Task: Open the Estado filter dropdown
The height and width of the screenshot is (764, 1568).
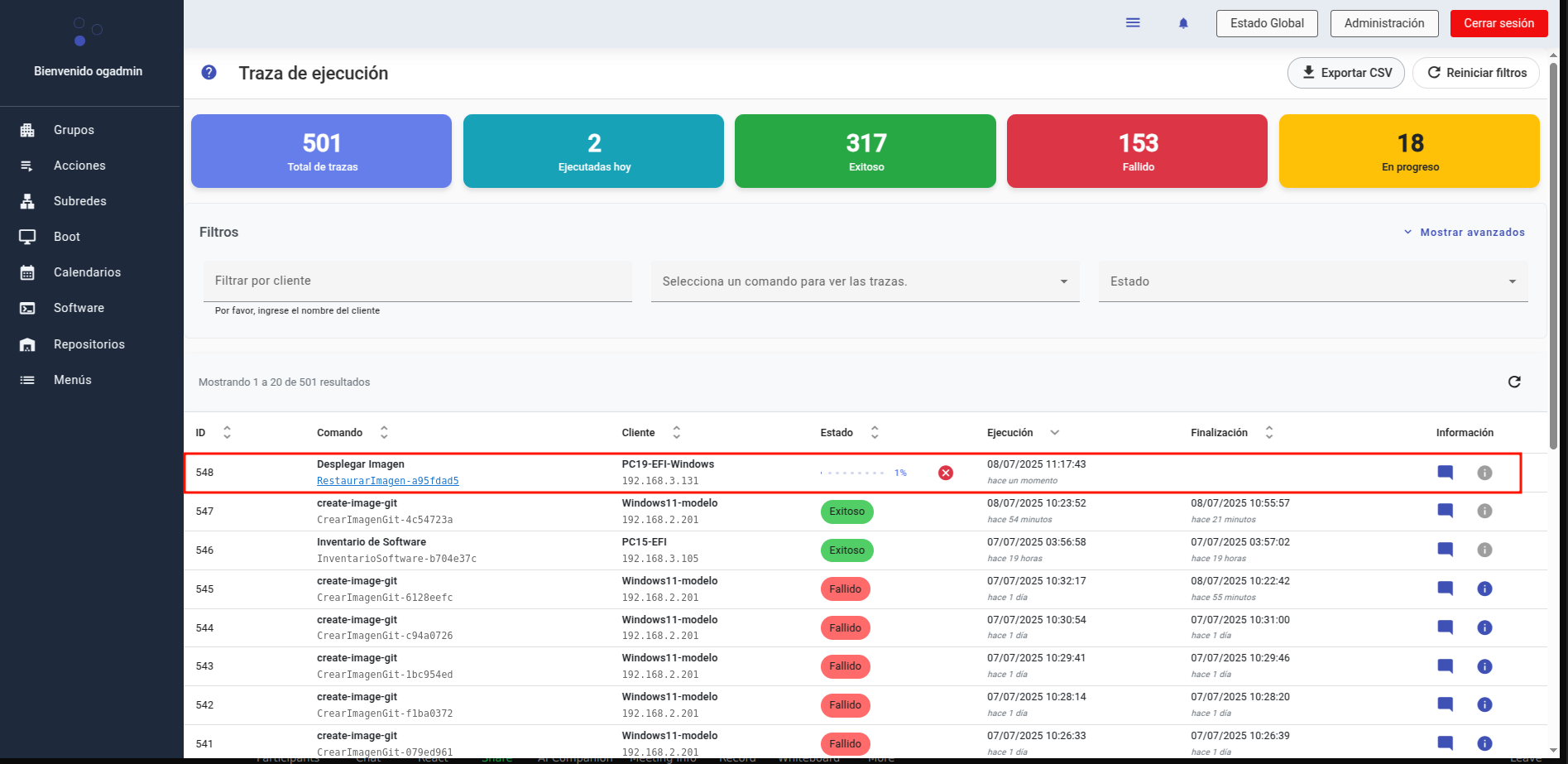Action: 1312,281
